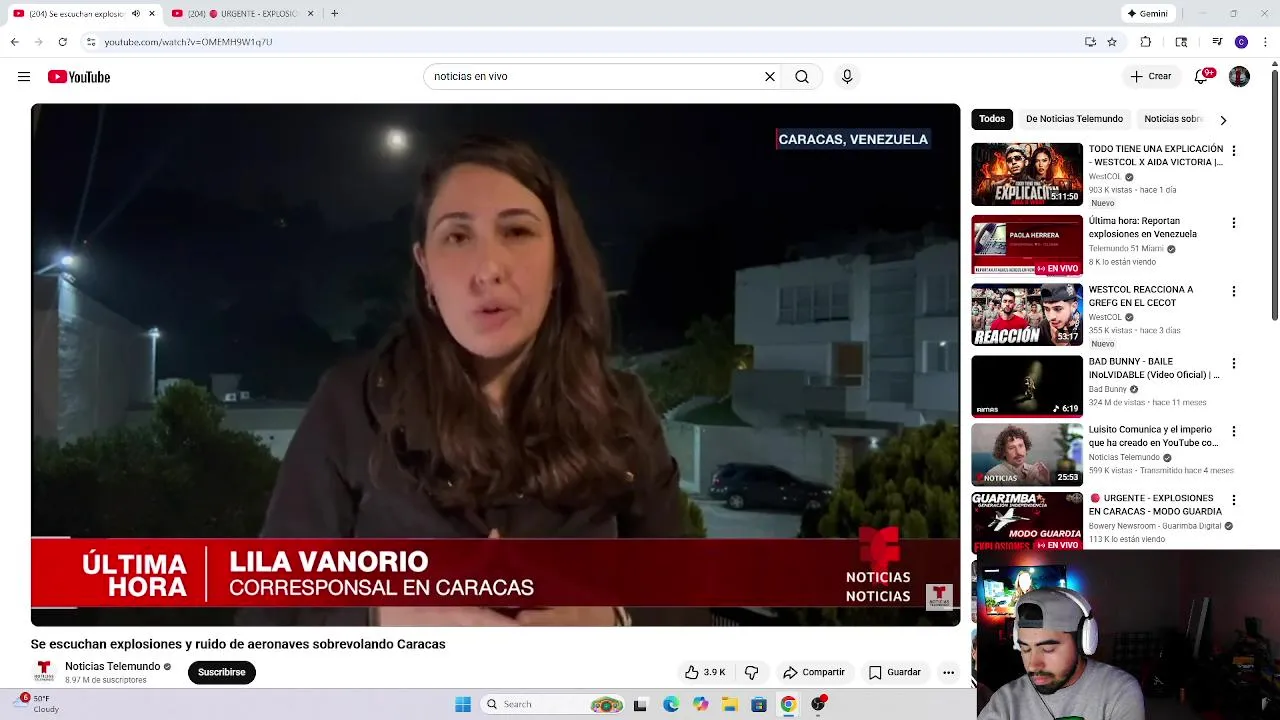
Task: Open Microsoft Store from taskbar
Action: 759,704
